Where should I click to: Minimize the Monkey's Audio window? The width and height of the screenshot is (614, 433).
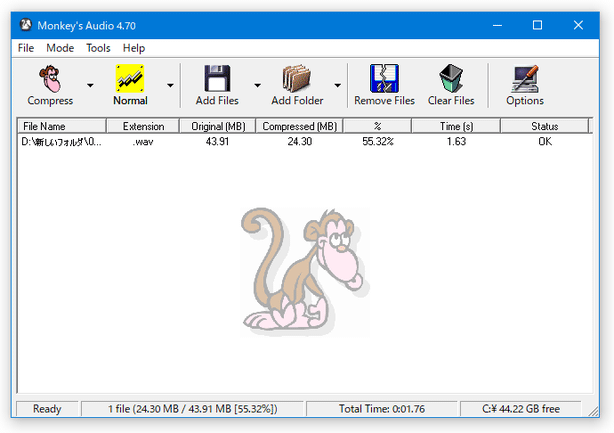497,25
